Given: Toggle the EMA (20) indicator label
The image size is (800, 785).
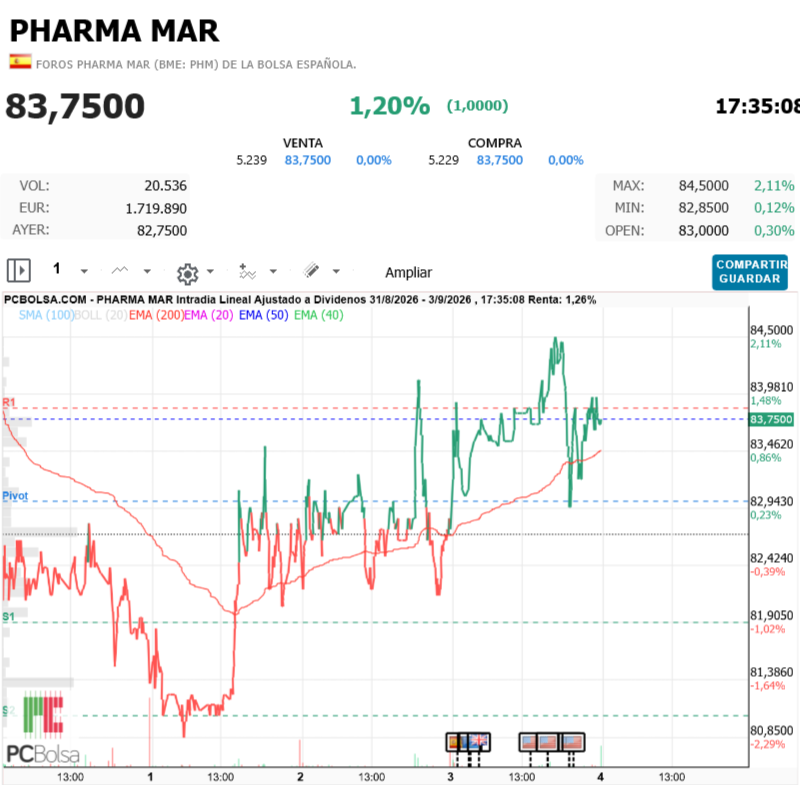Looking at the screenshot, I should pos(209,315).
